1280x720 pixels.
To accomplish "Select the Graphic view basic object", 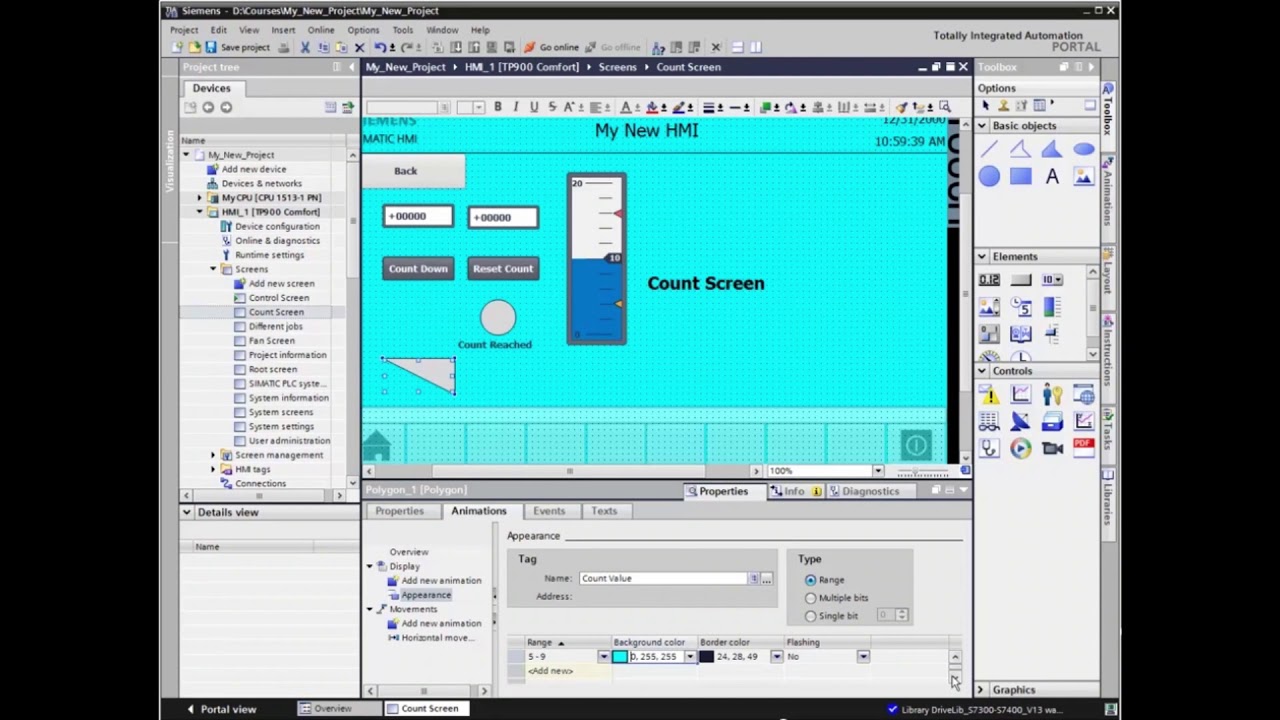I will point(1083,177).
